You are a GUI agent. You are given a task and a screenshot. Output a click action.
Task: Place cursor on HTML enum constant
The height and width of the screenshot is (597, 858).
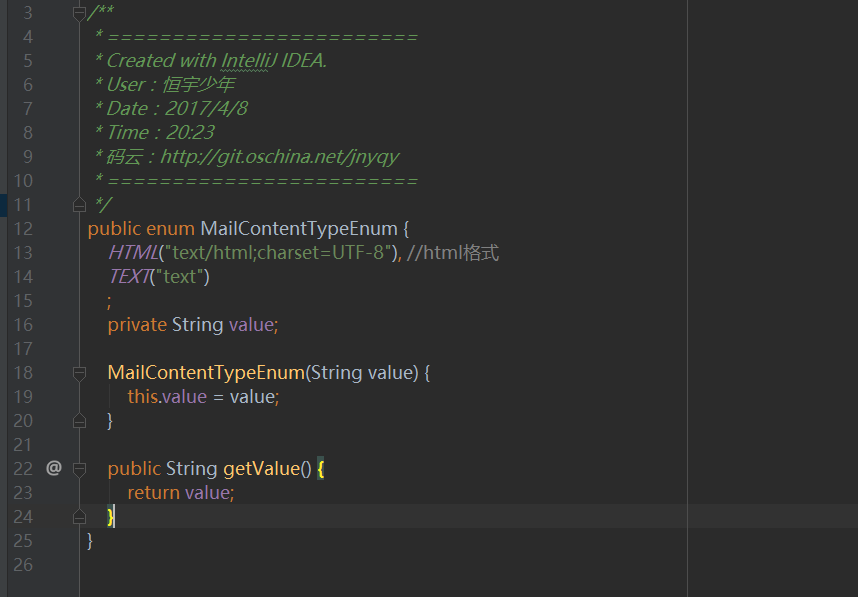(133, 253)
